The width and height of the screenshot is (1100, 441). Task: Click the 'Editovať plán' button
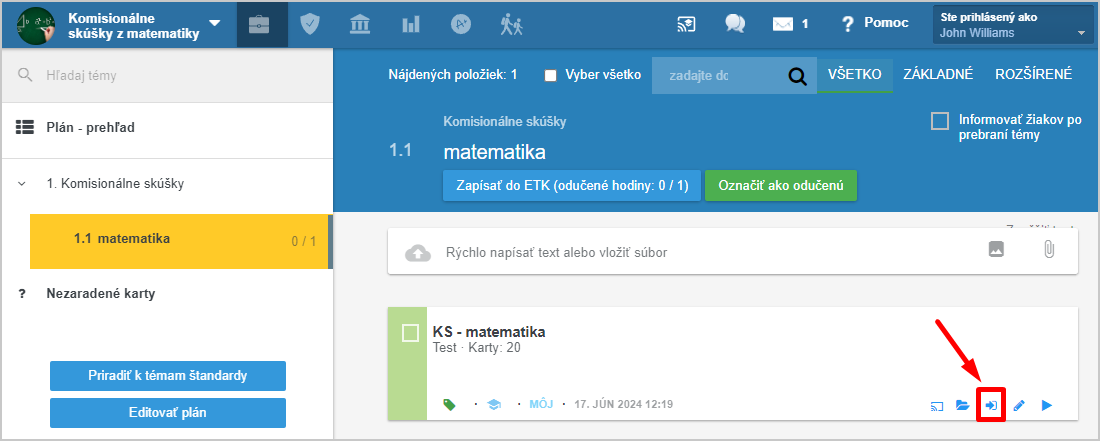pos(167,412)
